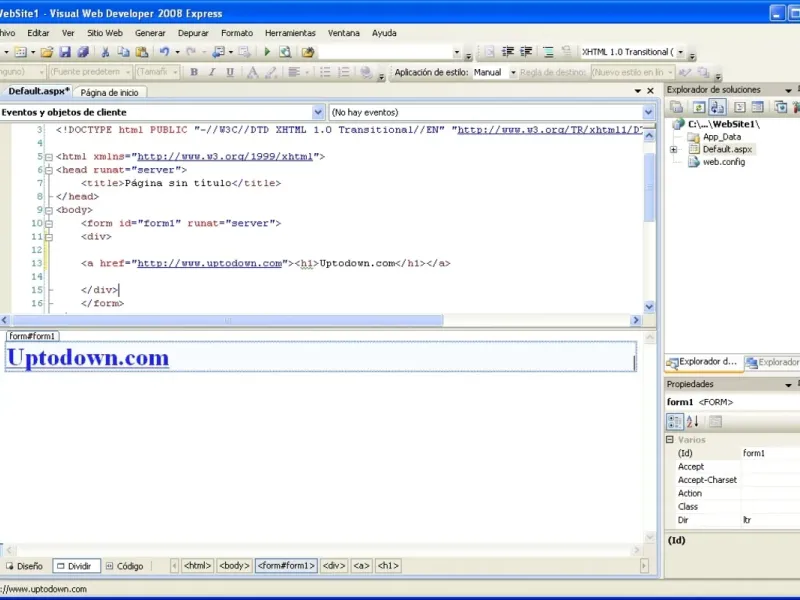
Task: Click Alphabetical sort icon in Properties panel
Action: point(692,421)
